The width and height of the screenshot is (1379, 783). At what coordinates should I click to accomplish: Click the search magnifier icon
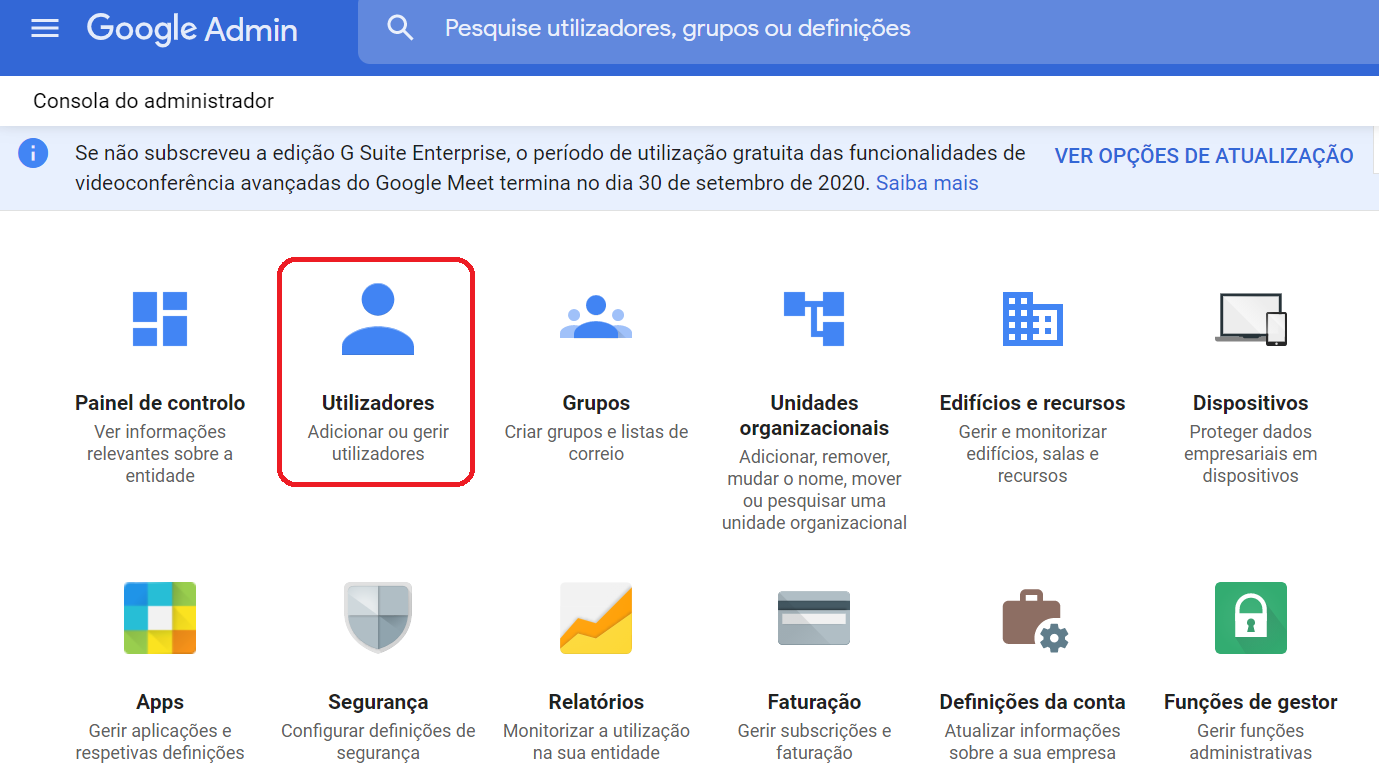400,29
